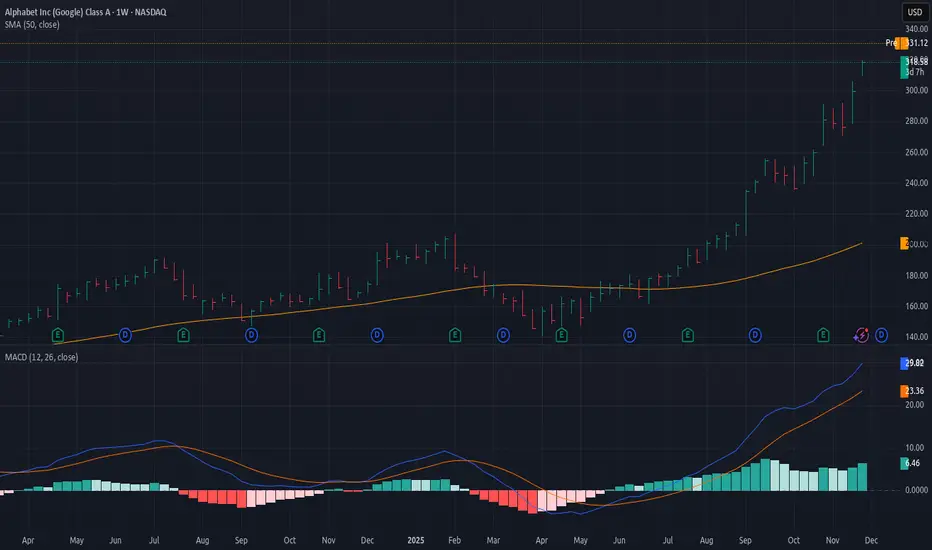Open the lightning-bolt latest updates marker
The width and height of the screenshot is (932, 550).
click(861, 335)
